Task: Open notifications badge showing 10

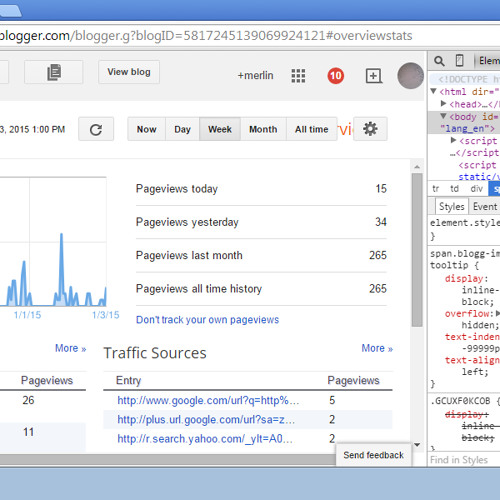Action: coord(335,76)
